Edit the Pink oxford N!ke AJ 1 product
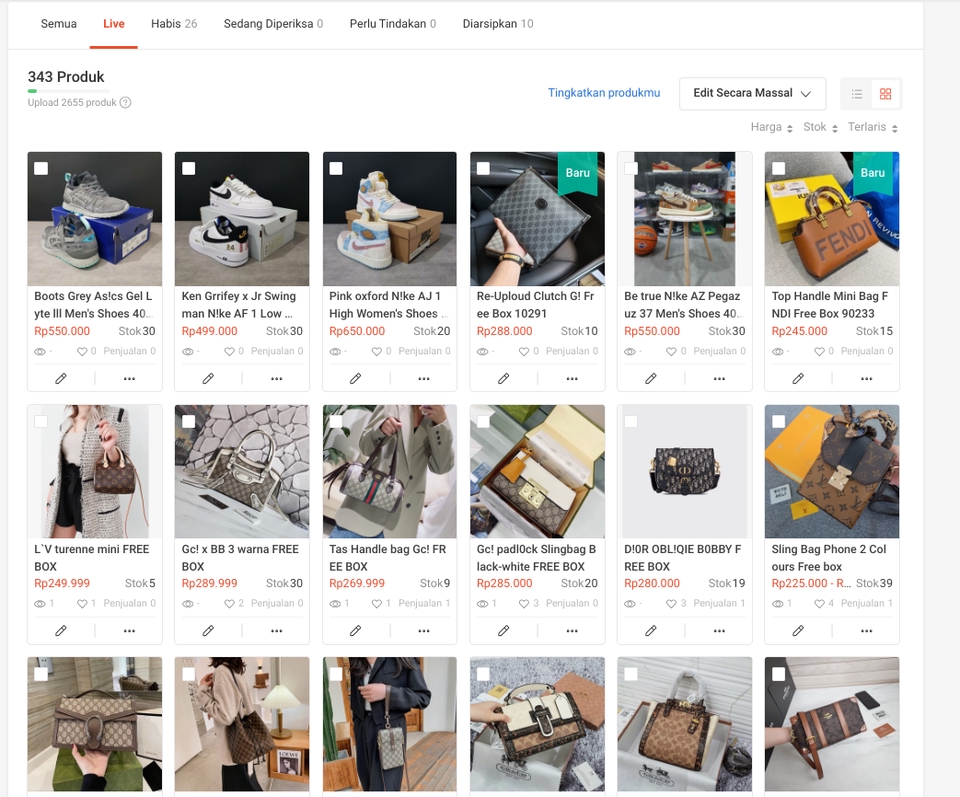This screenshot has height=797, width=960. point(355,379)
